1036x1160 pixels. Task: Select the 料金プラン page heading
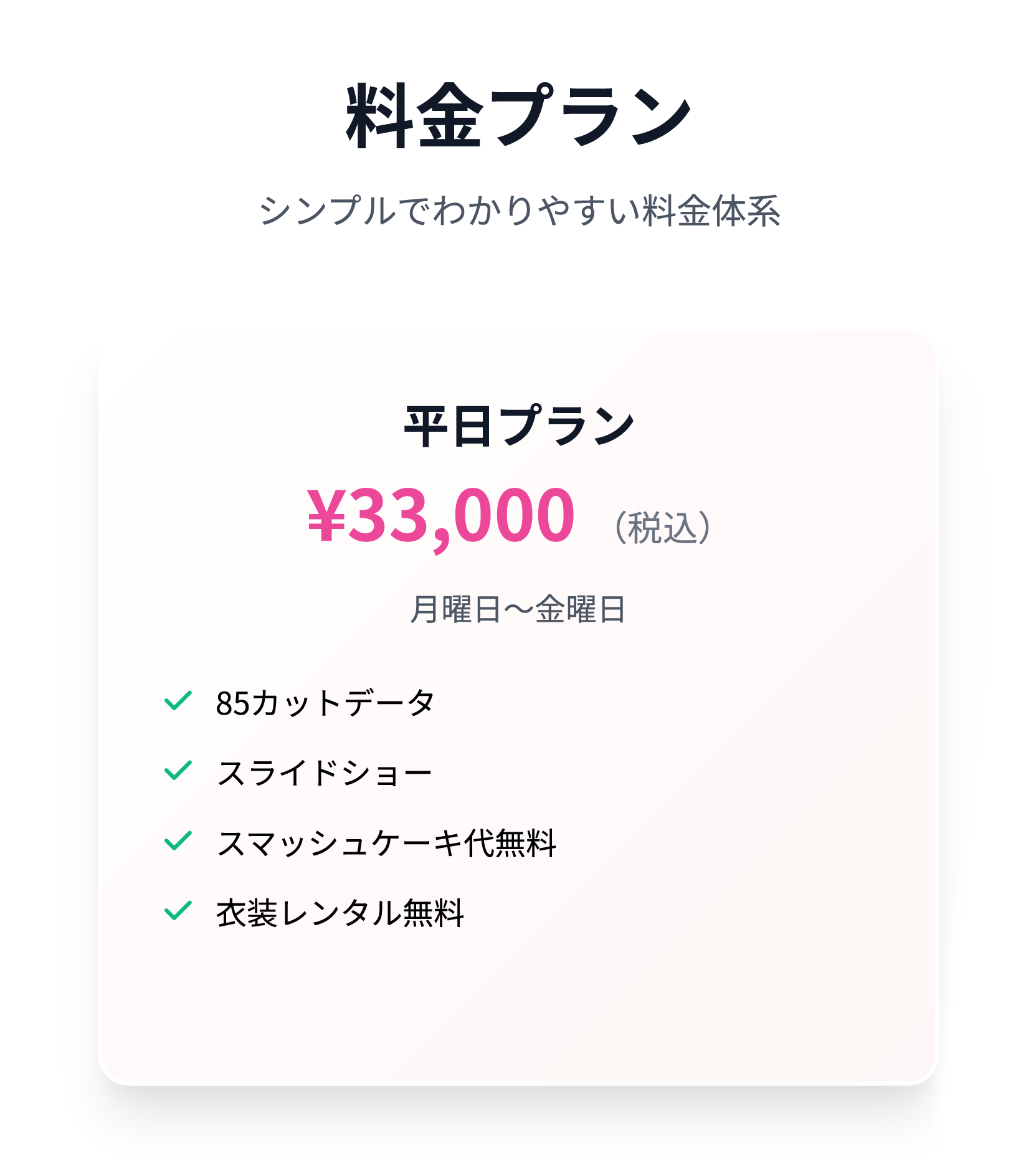coord(518,116)
